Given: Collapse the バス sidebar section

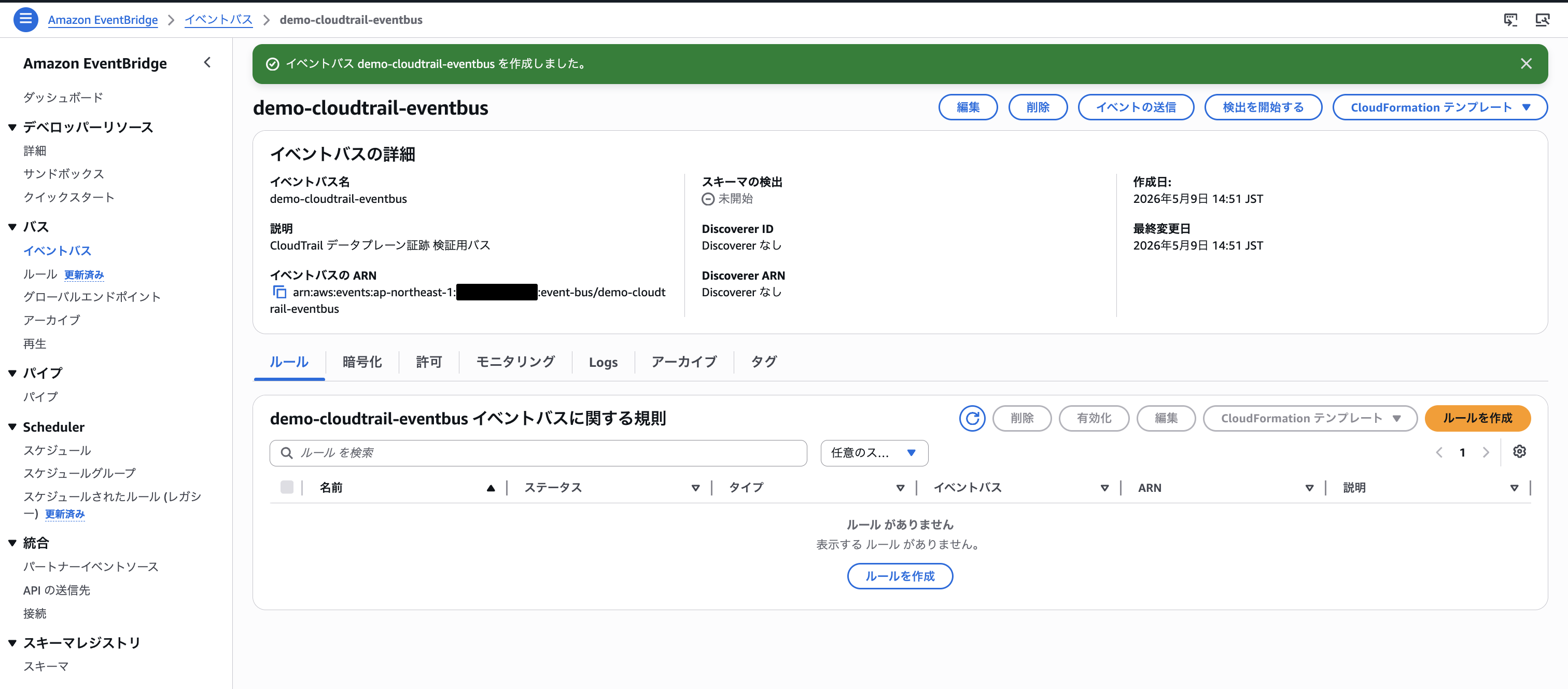Looking at the screenshot, I should [x=12, y=227].
